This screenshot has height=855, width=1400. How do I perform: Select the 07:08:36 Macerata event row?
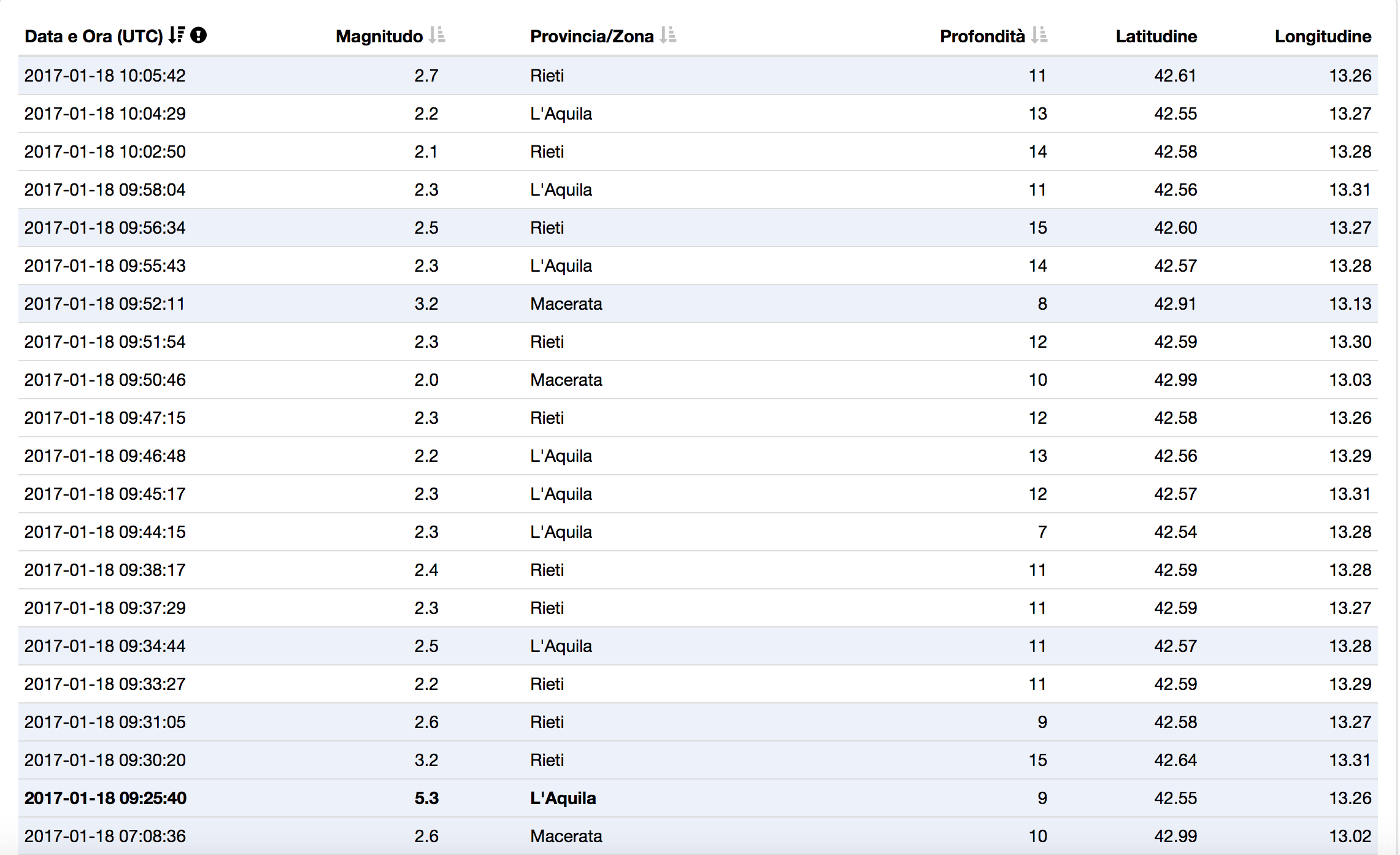(698, 836)
